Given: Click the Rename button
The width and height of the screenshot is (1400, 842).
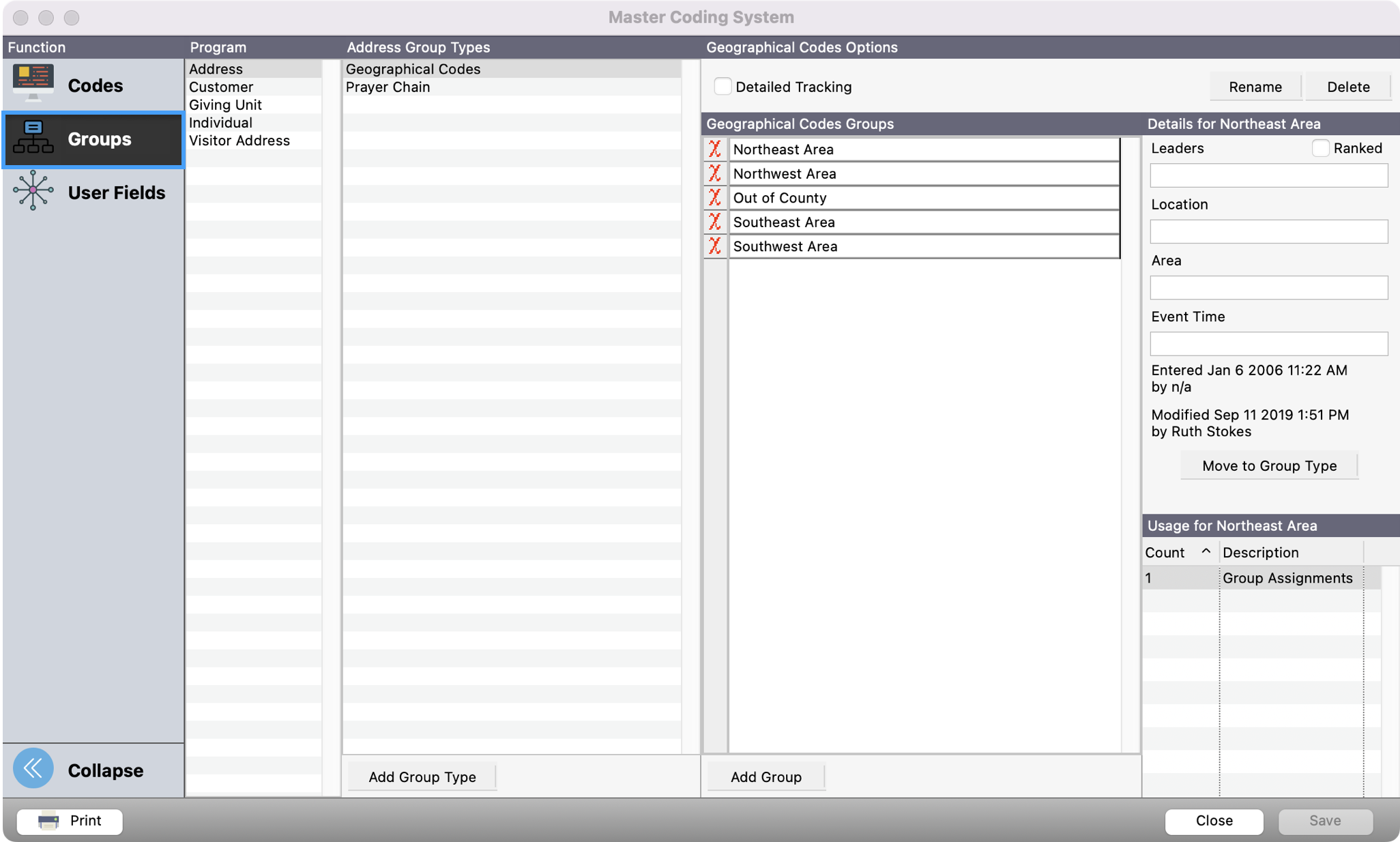Looking at the screenshot, I should [x=1255, y=87].
